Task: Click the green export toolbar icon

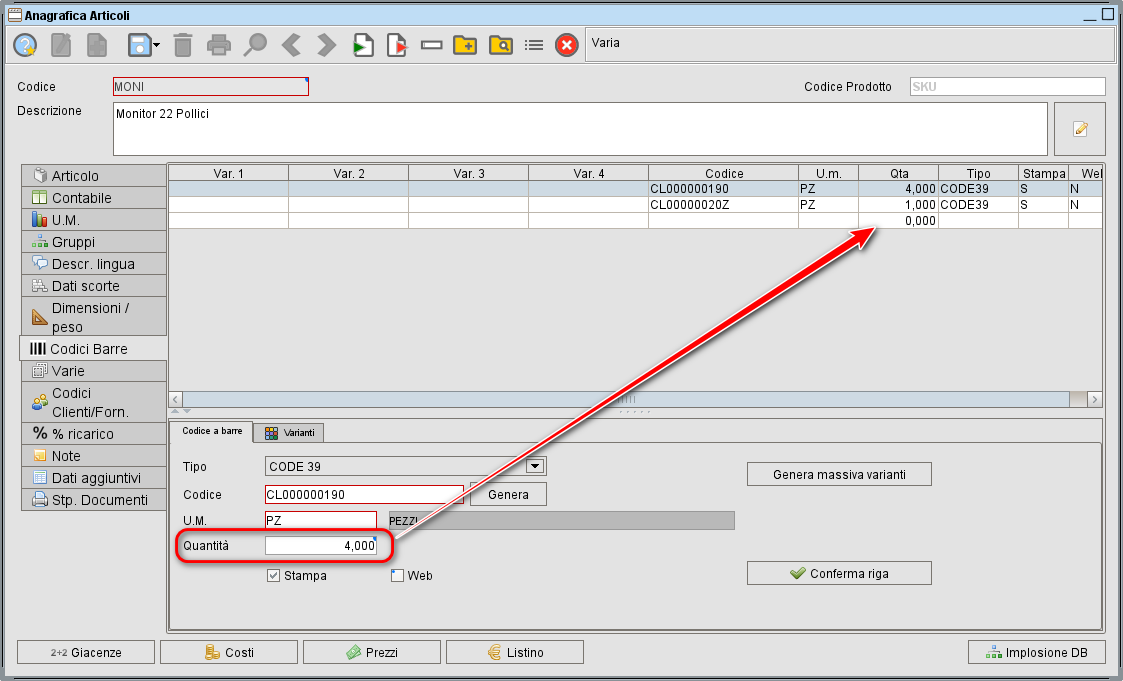Action: tap(361, 44)
